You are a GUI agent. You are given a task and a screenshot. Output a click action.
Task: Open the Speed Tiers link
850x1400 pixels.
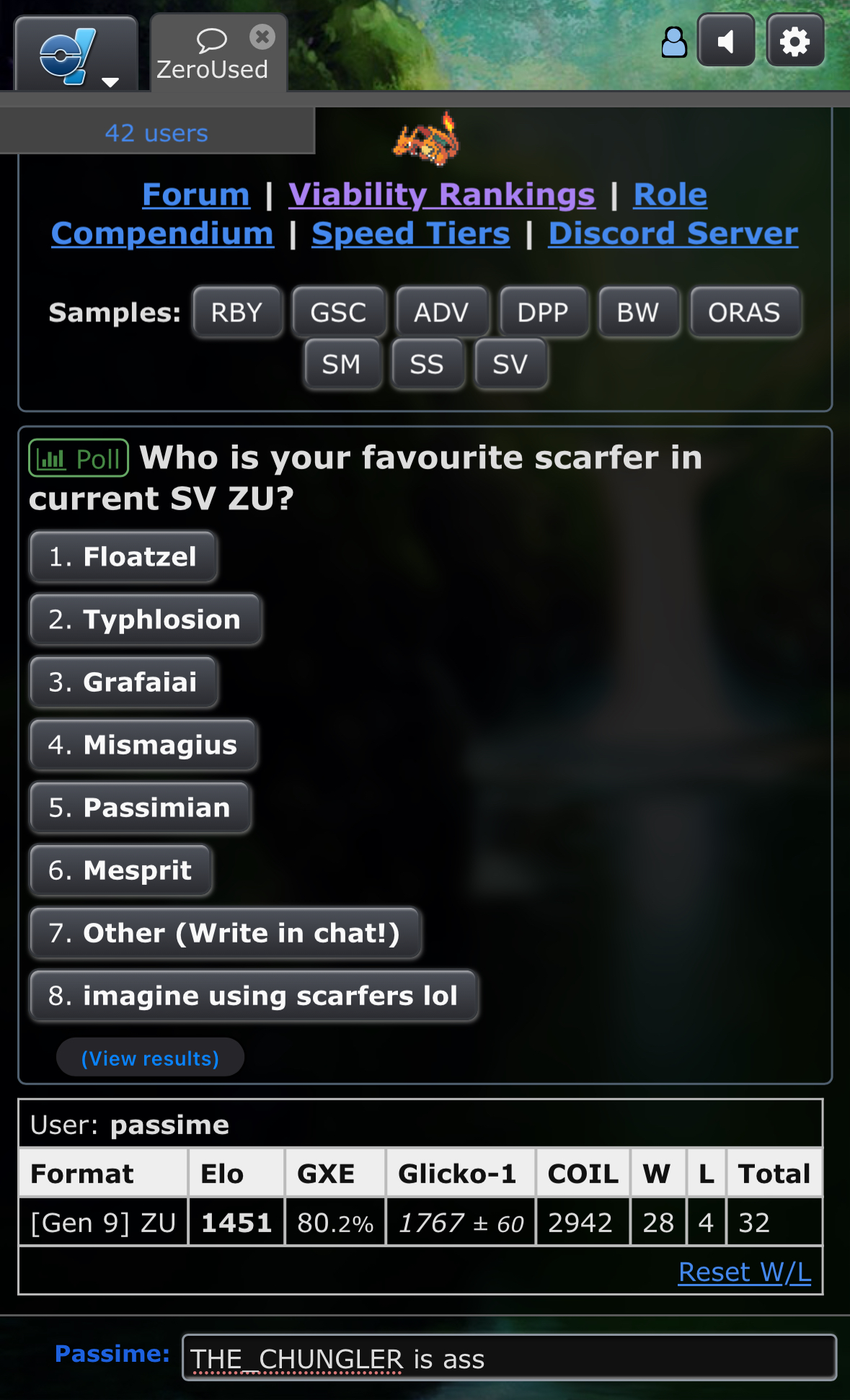pos(410,233)
